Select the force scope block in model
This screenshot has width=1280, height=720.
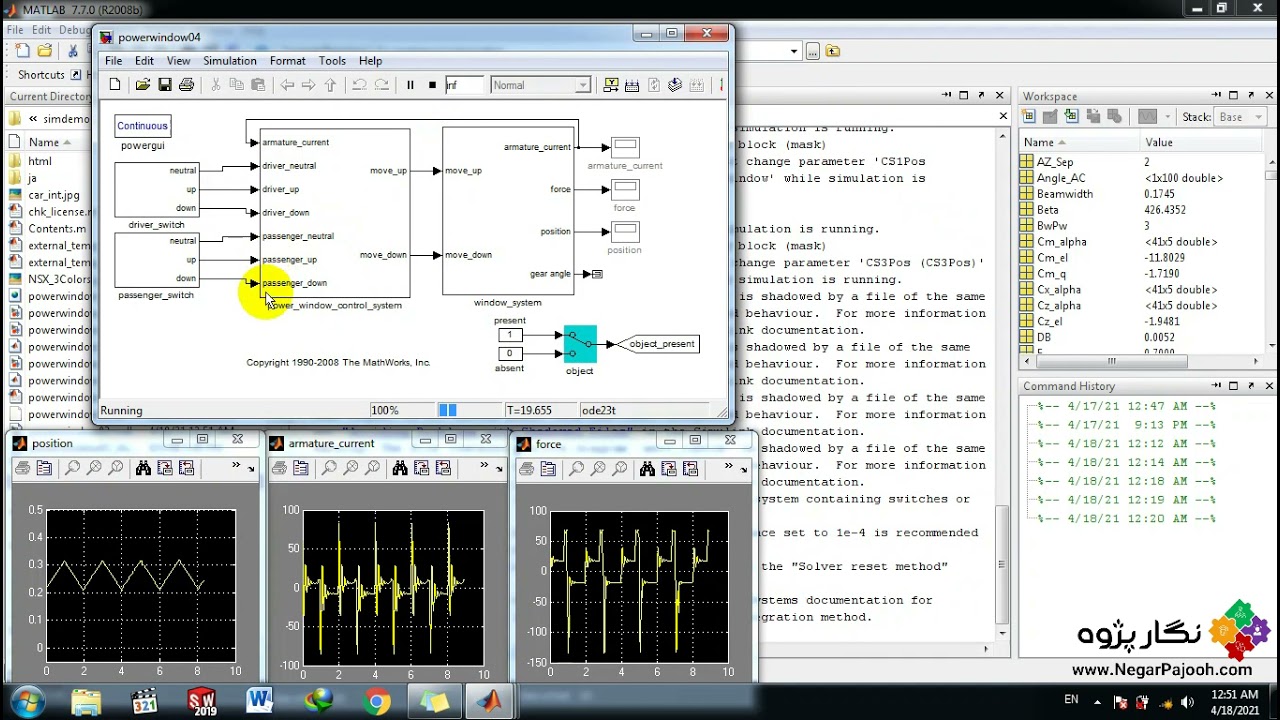coord(625,189)
